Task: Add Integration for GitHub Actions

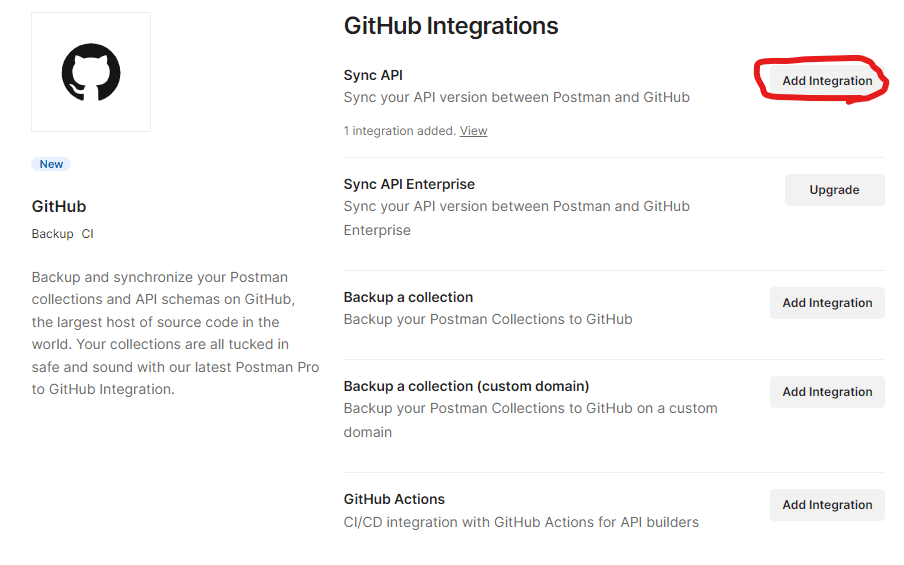Action: click(x=827, y=505)
